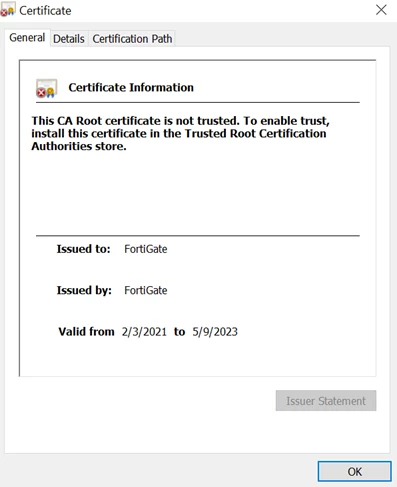This screenshot has height=487, width=397.
Task: Click the 2/3/2021 start date
Action: [x=144, y=332]
